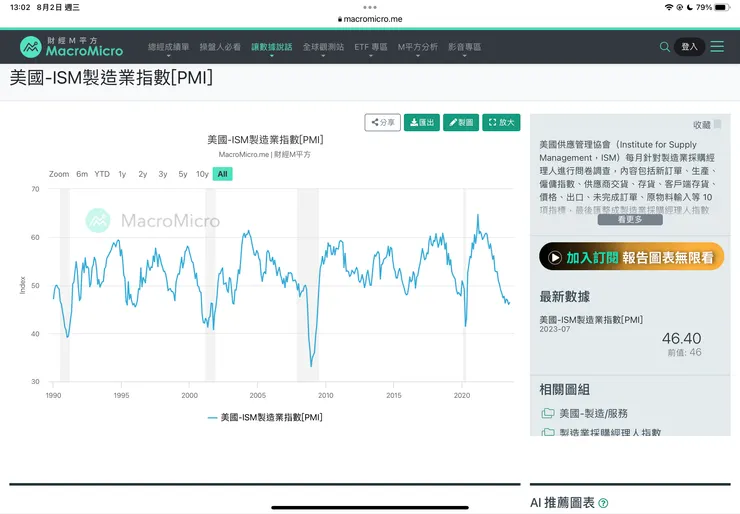Expand description with 看更多

click(630, 219)
